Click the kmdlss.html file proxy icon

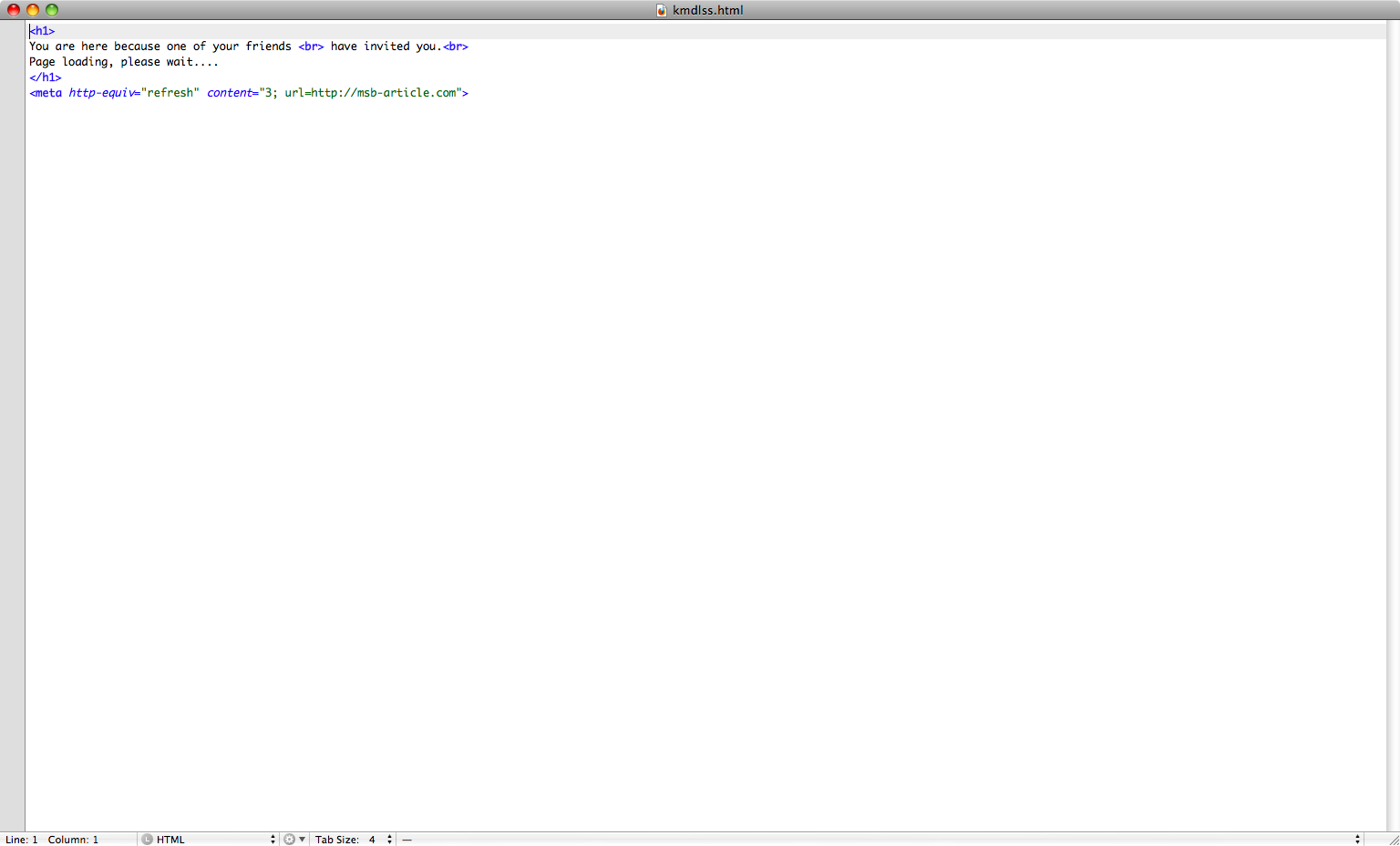coord(662,10)
